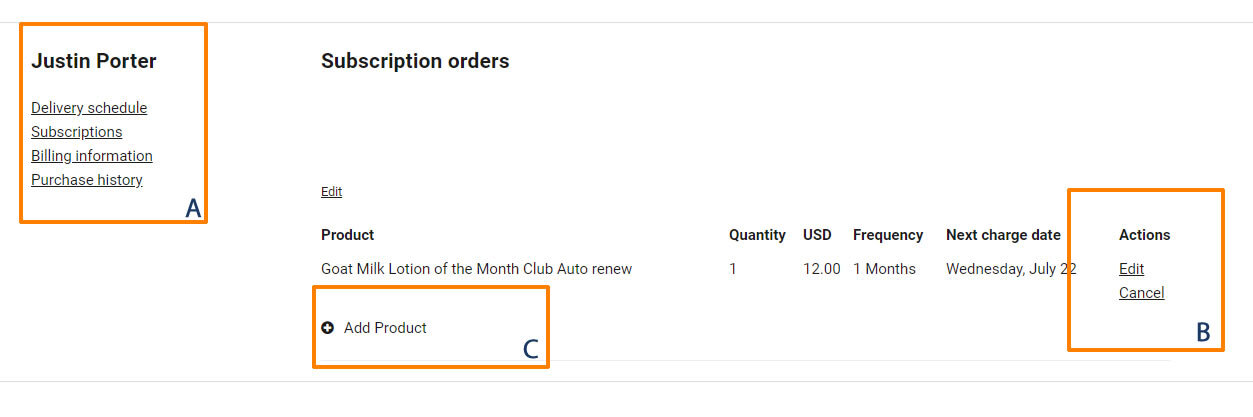Screen dimensions: 1253x417
Task: Open the Delivery schedule link
Action: click(89, 108)
